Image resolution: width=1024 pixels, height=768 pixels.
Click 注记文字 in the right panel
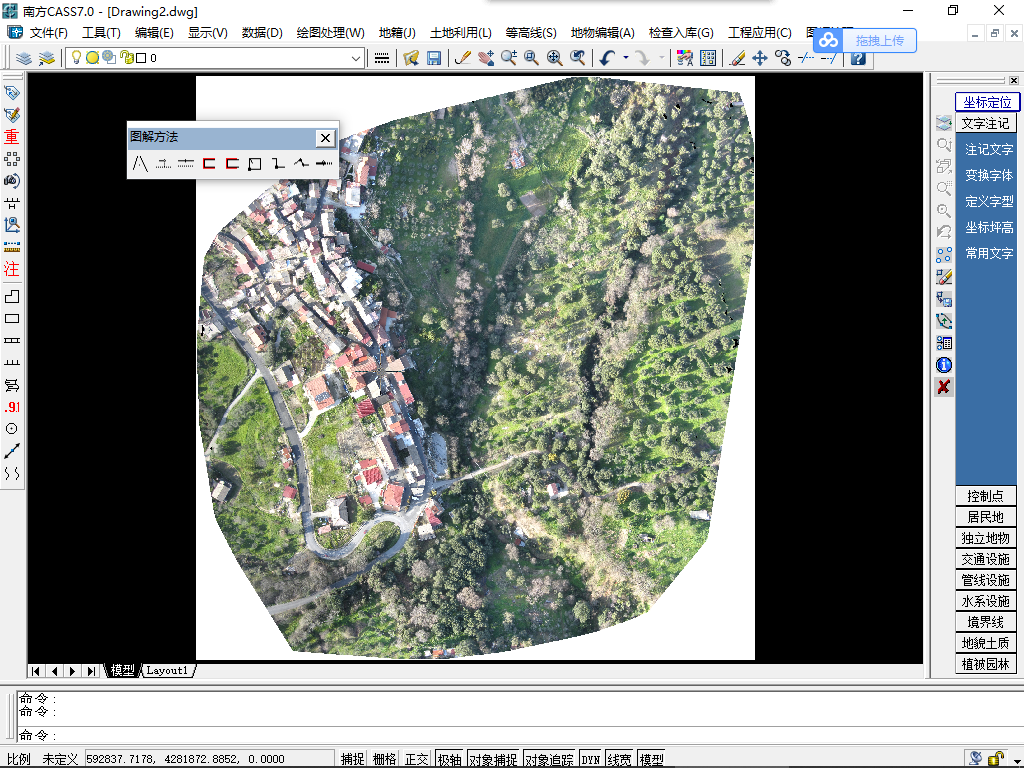988,149
